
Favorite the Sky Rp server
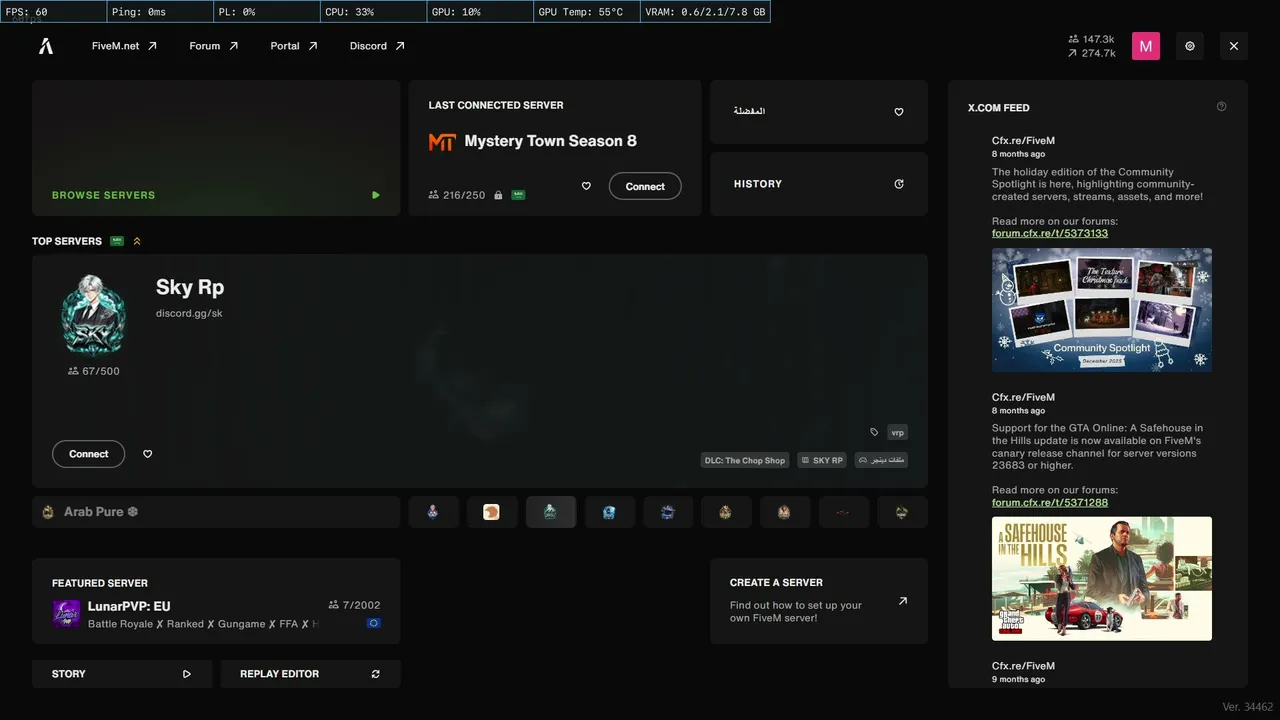[x=148, y=454]
